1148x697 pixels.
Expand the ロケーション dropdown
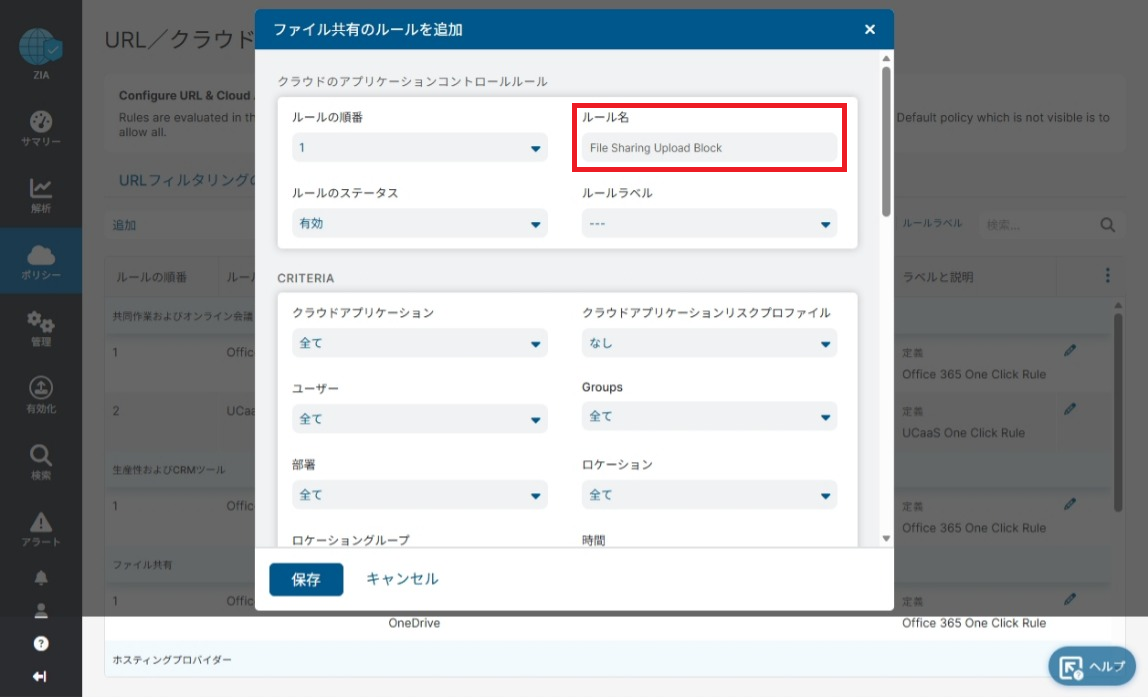(709, 495)
